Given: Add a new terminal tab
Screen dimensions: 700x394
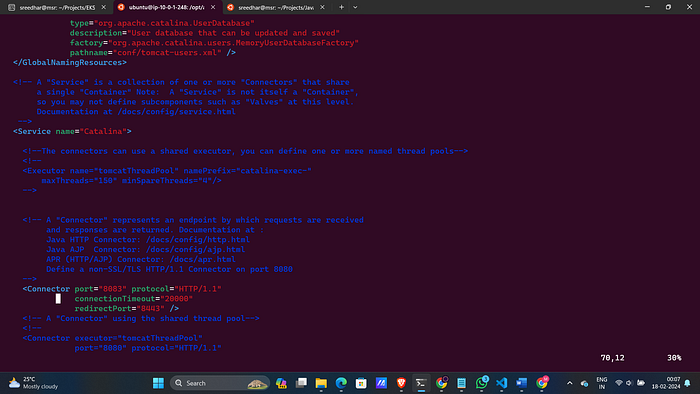Looking at the screenshot, I should point(341,7).
